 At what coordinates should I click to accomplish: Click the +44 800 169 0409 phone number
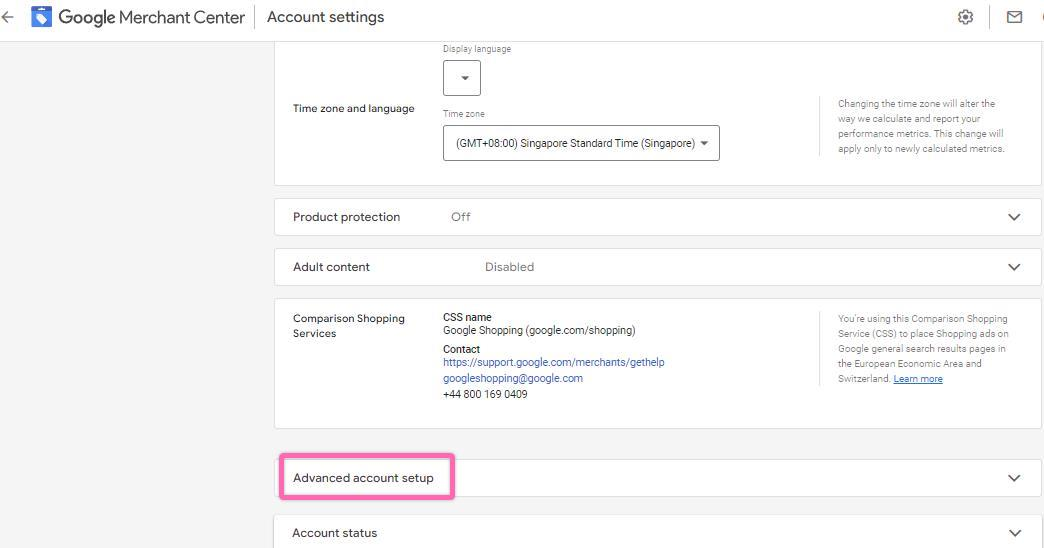click(485, 394)
